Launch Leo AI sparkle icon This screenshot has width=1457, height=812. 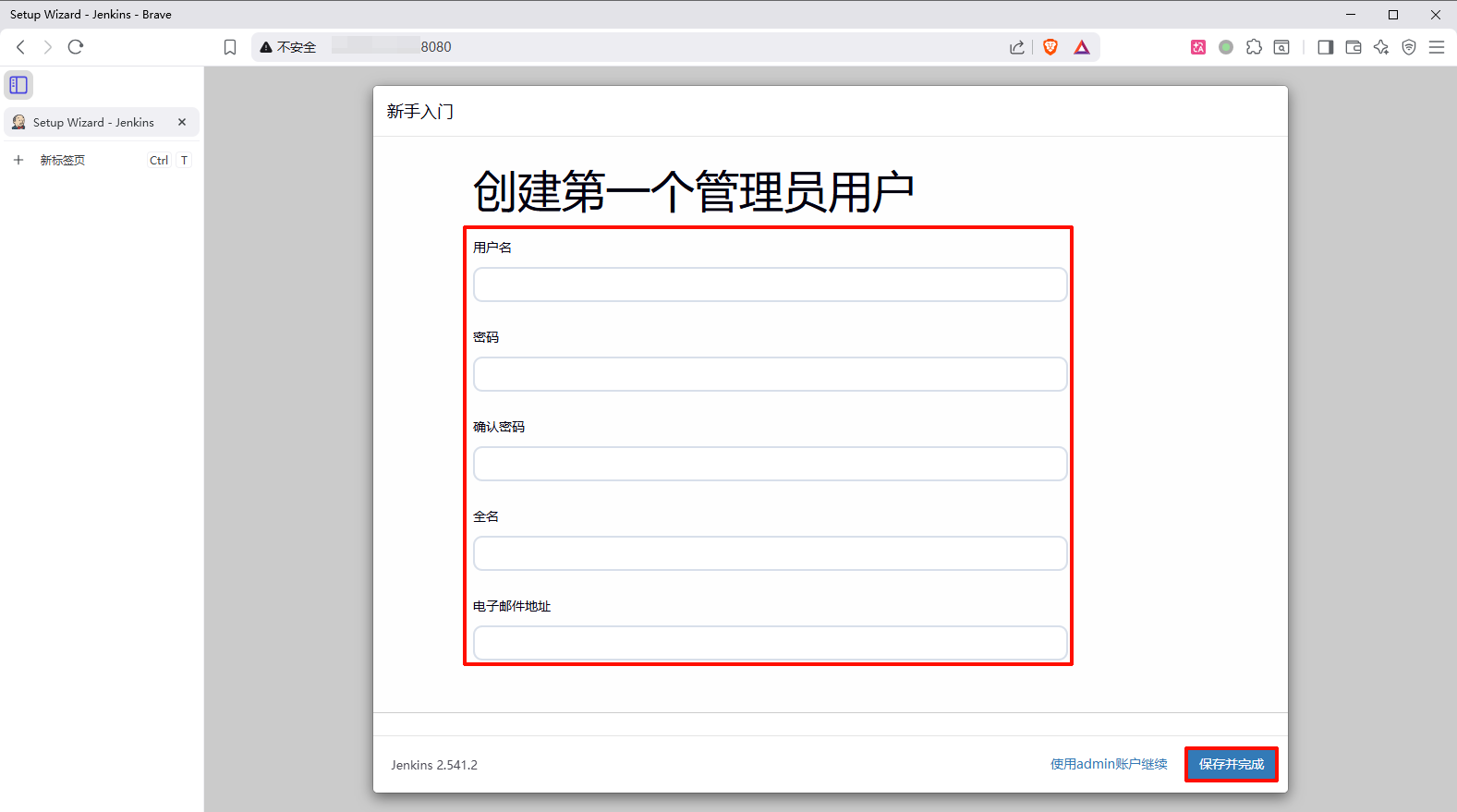(x=1381, y=47)
